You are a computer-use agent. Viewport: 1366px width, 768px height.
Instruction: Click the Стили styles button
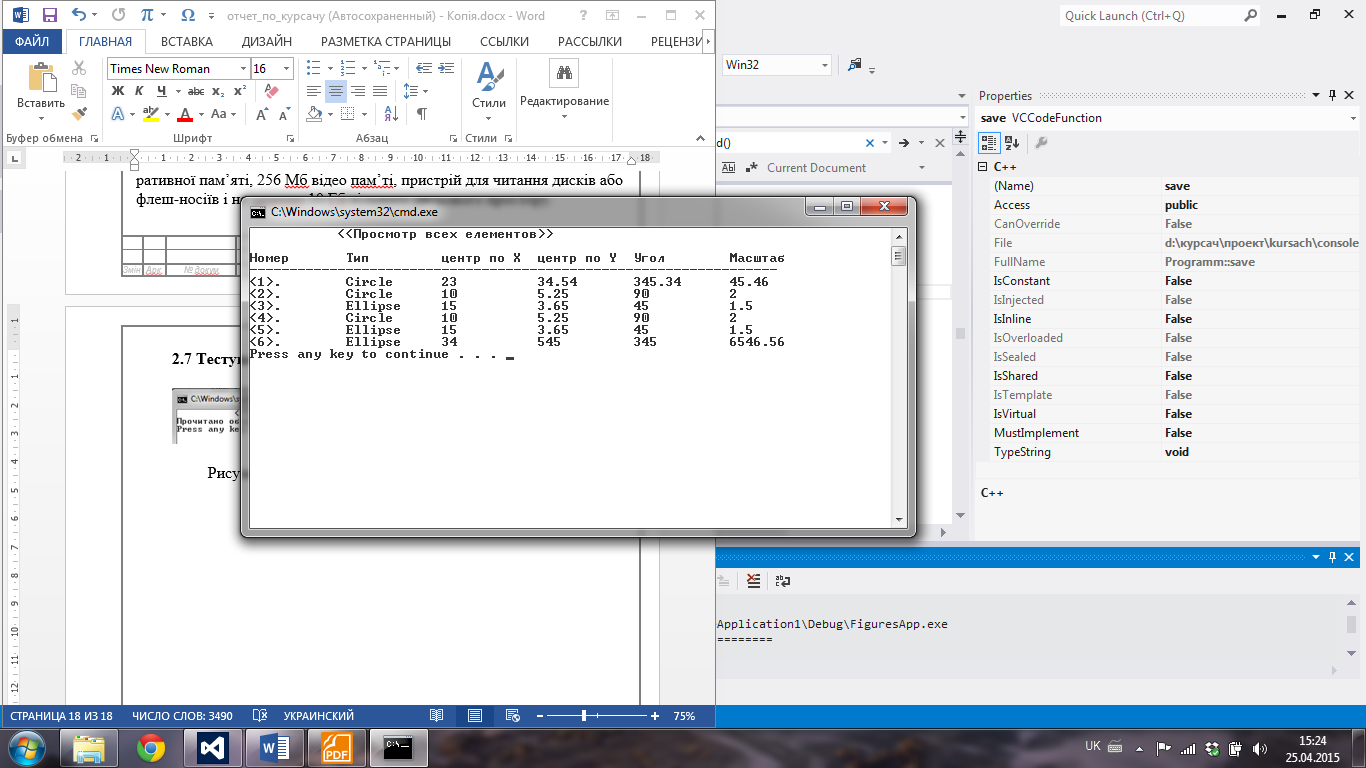pyautogui.click(x=489, y=85)
